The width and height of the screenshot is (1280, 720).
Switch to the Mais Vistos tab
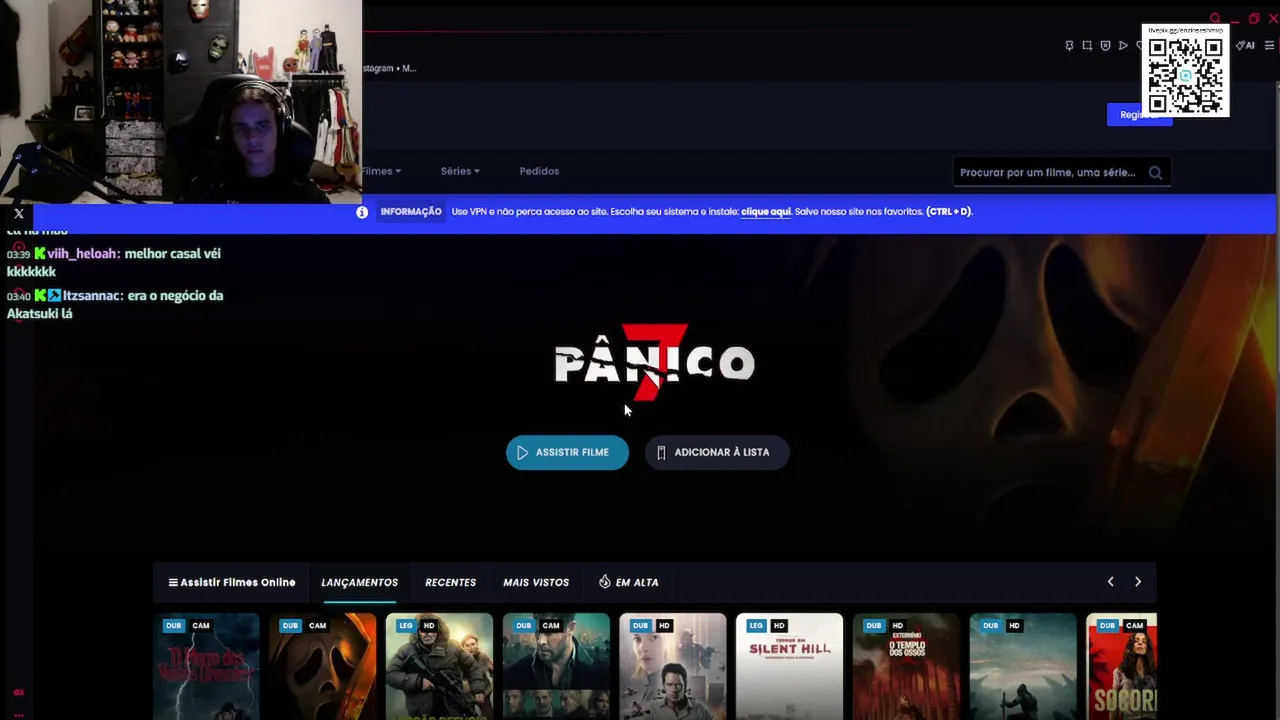click(536, 582)
